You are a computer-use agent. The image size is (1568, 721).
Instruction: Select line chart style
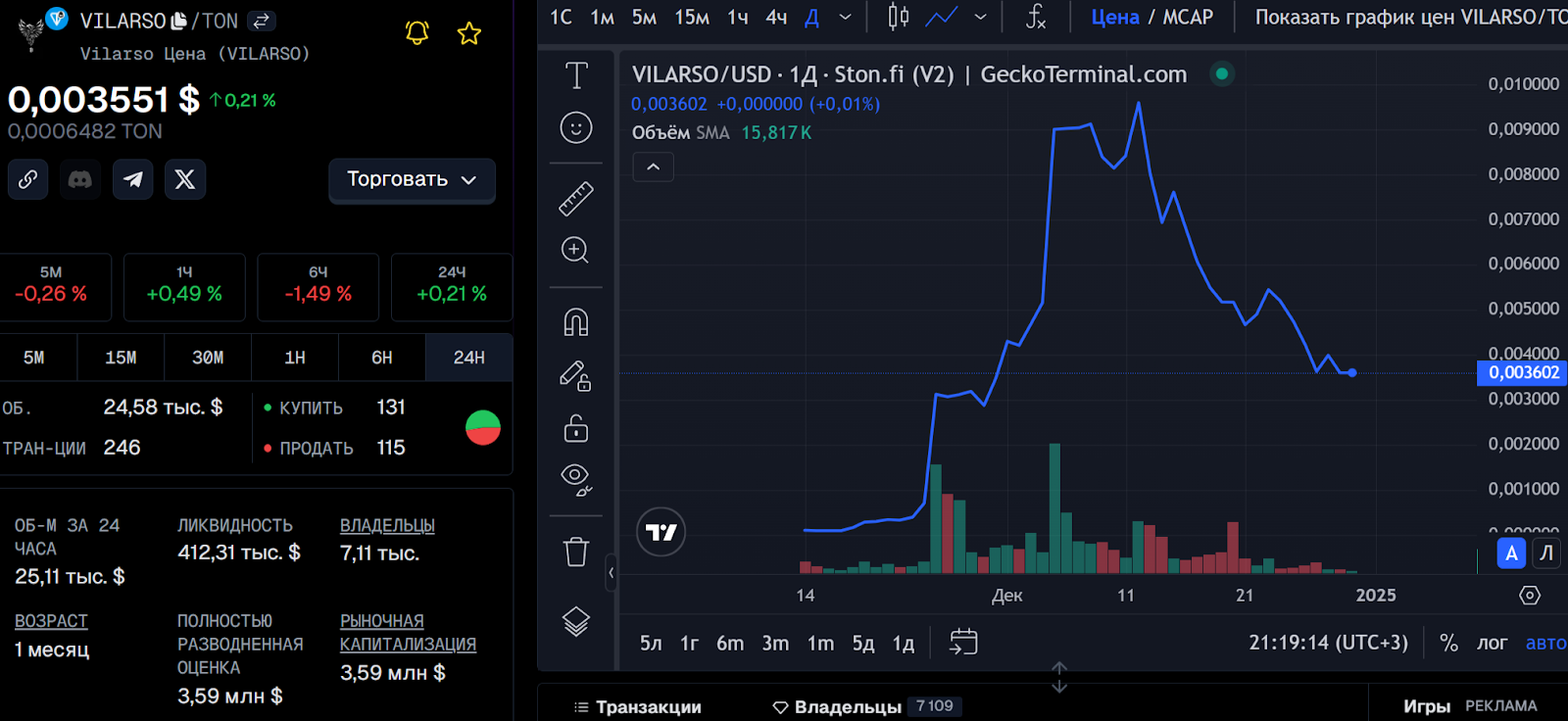[x=942, y=17]
